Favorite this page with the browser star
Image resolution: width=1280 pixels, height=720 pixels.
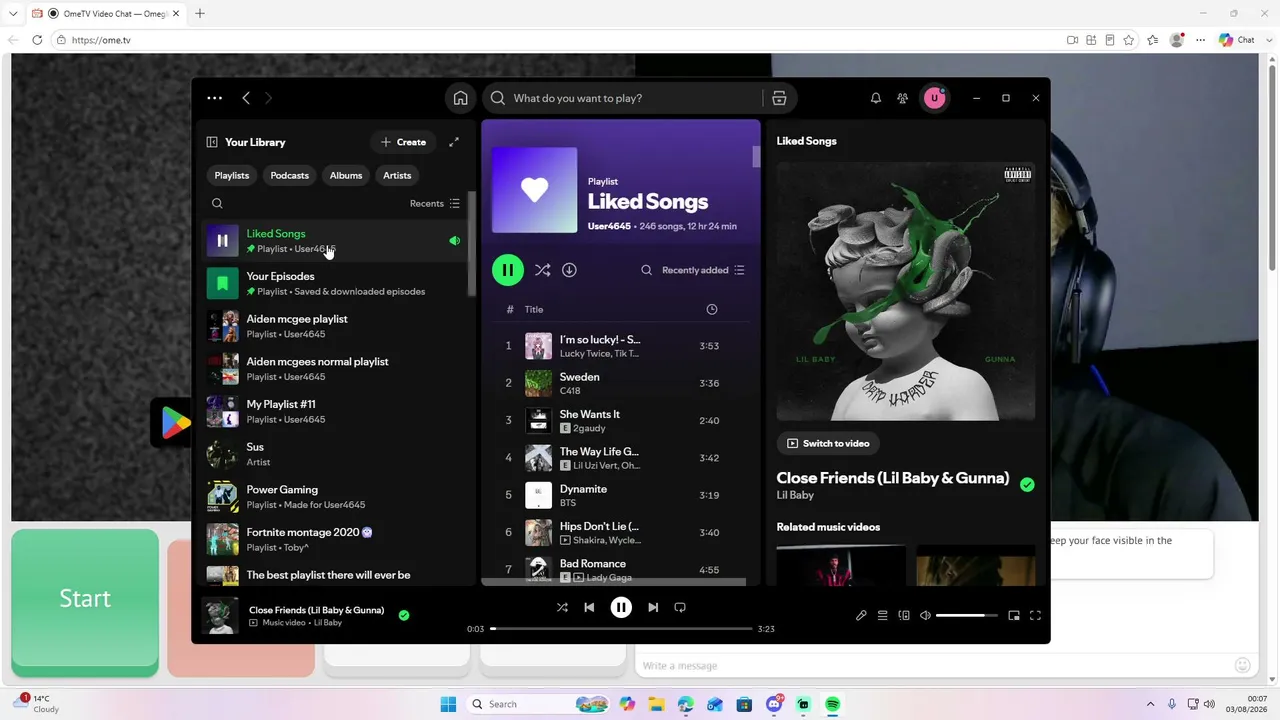(x=1129, y=40)
